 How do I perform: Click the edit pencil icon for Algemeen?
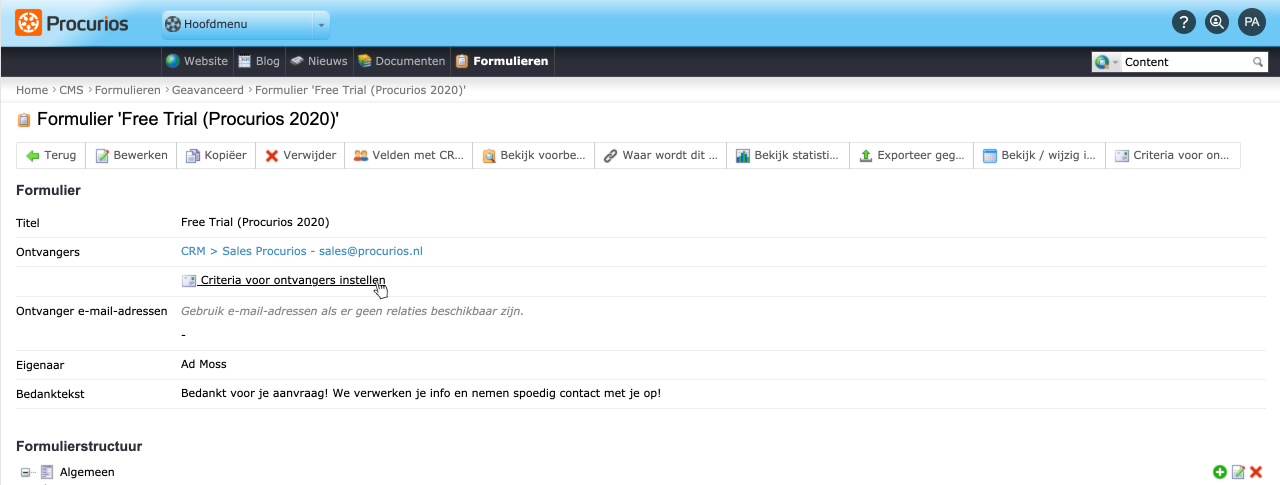[1238, 472]
